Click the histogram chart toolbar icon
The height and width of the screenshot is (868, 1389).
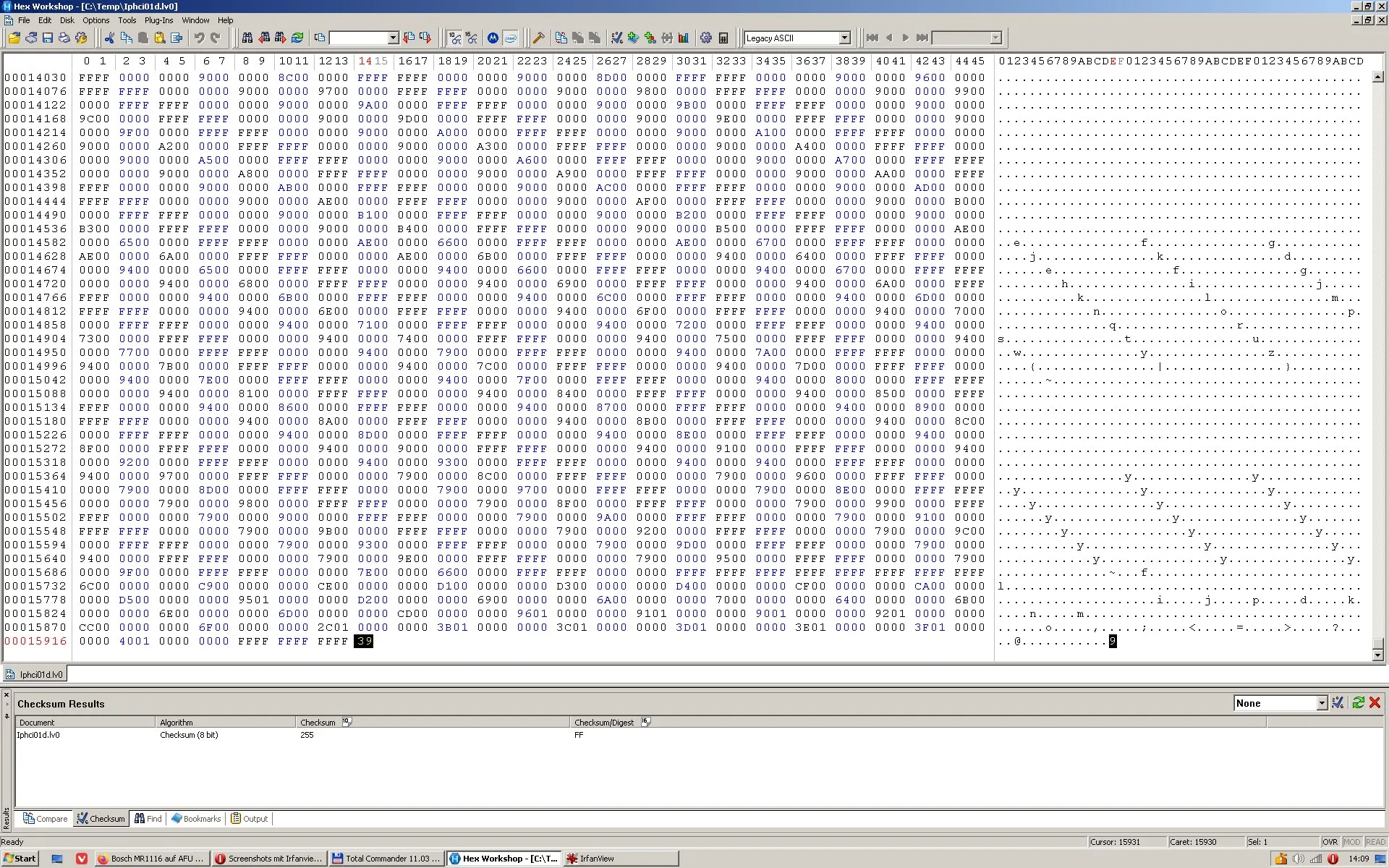(683, 38)
